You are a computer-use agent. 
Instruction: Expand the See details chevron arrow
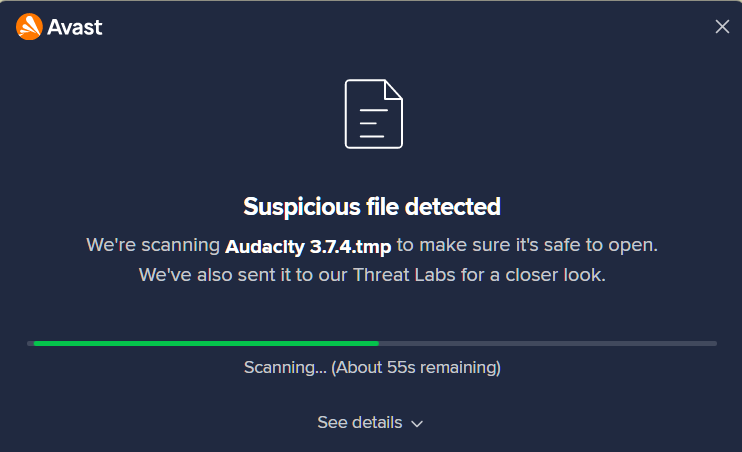[x=417, y=423]
